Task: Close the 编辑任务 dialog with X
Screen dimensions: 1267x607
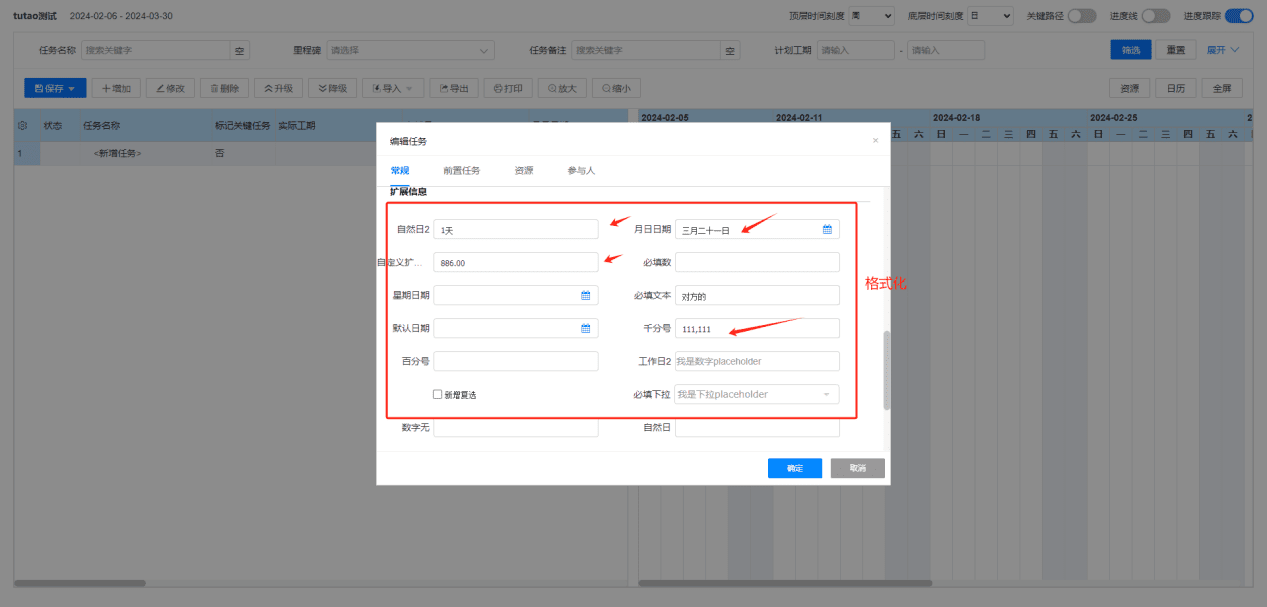Action: [x=875, y=141]
